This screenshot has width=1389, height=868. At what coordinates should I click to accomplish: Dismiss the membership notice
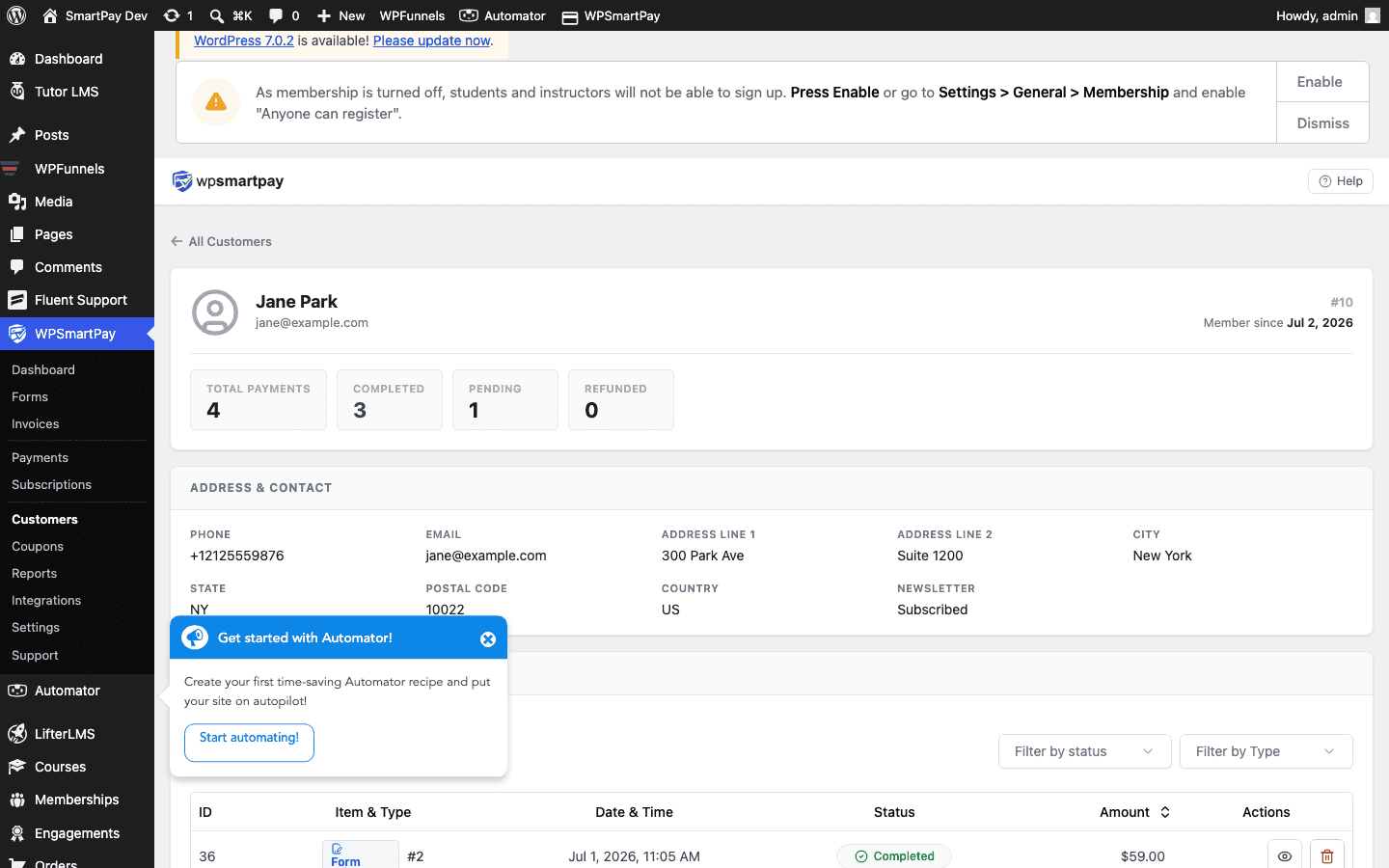click(x=1321, y=123)
